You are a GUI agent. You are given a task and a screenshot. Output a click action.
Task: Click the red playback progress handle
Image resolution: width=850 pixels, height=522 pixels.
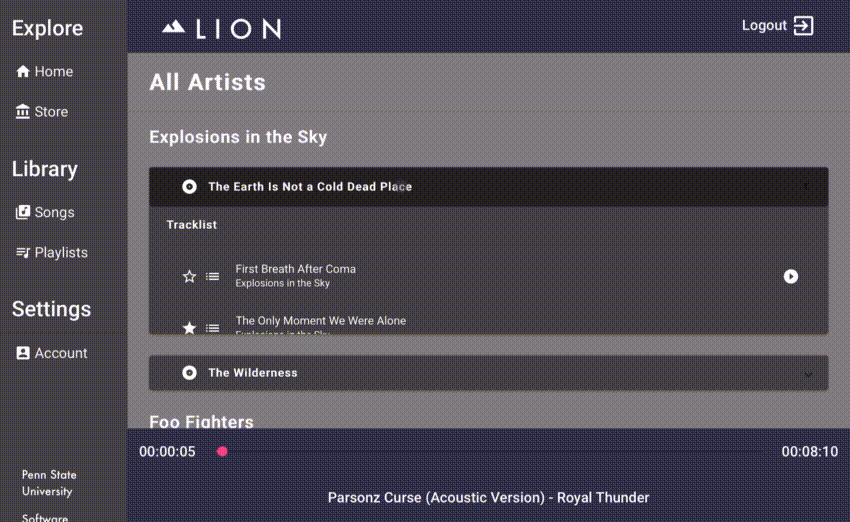point(222,452)
